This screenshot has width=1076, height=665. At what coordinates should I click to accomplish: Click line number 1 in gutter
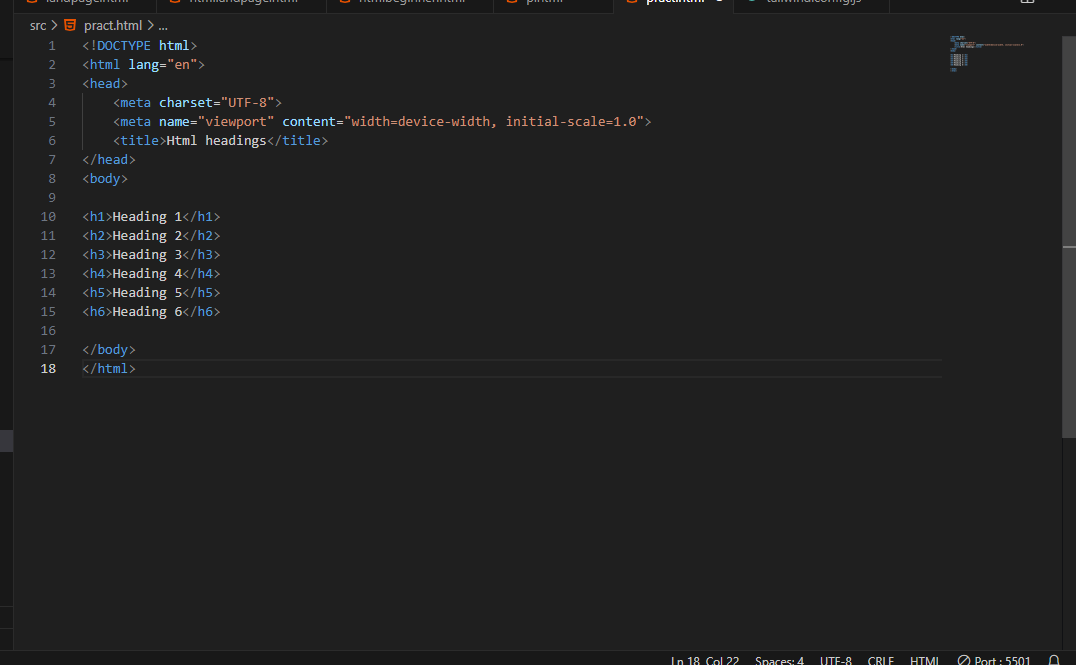coord(51,45)
